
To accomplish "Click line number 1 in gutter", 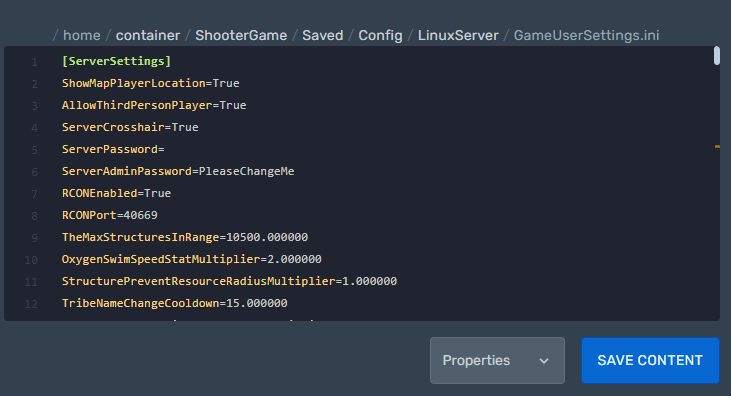I will coord(34,62).
